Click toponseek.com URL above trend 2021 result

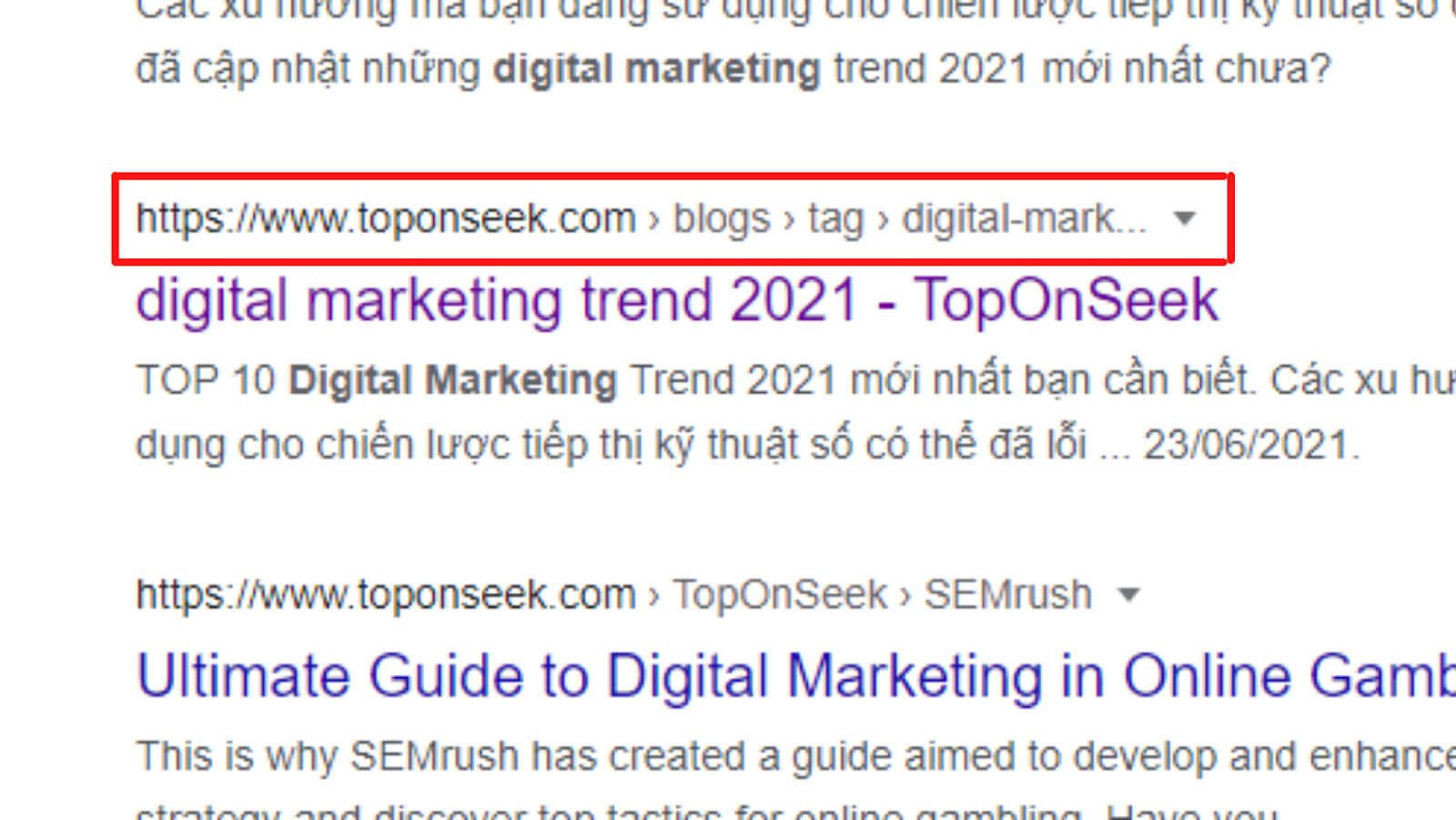click(385, 218)
